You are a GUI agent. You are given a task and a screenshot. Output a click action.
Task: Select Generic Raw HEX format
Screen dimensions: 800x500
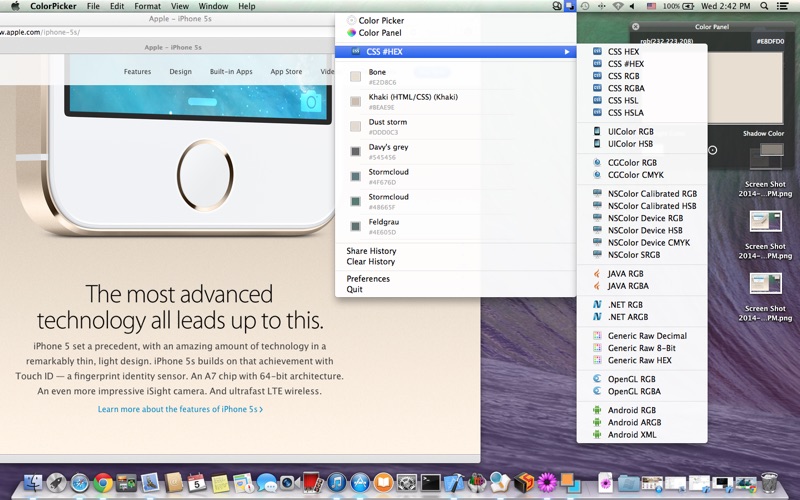tap(642, 360)
